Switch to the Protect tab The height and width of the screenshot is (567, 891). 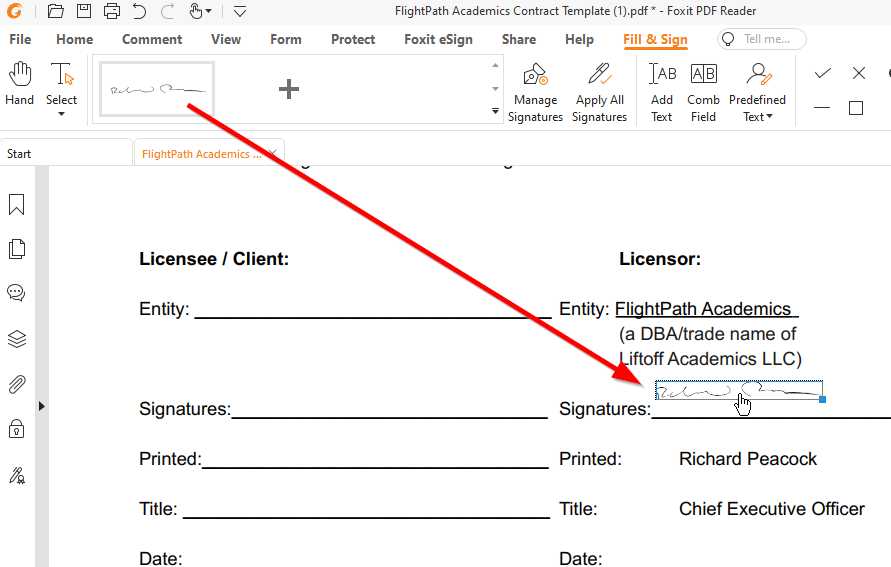coord(353,39)
